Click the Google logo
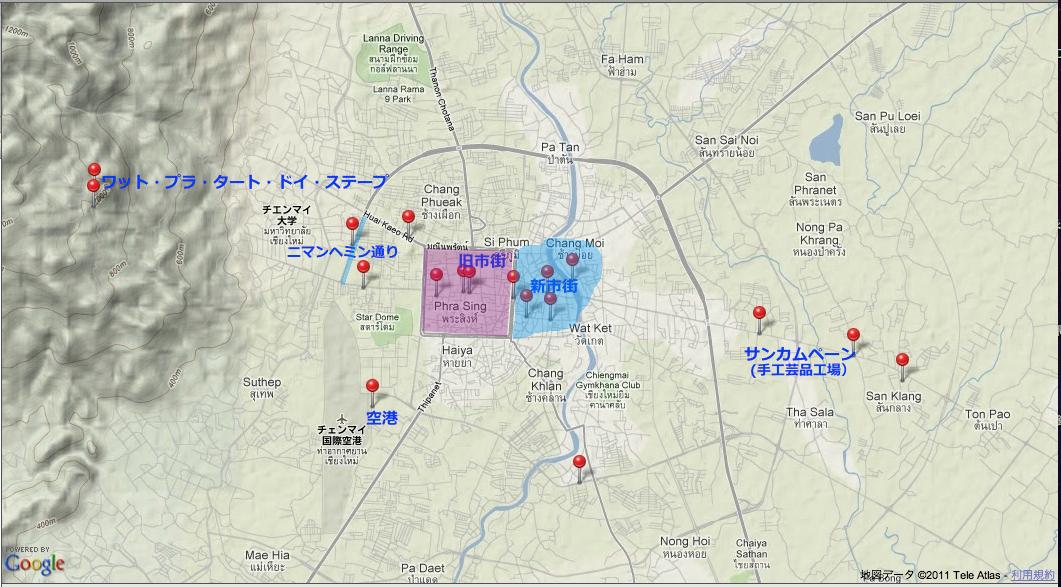The image size is (1061, 587). pyautogui.click(x=34, y=564)
